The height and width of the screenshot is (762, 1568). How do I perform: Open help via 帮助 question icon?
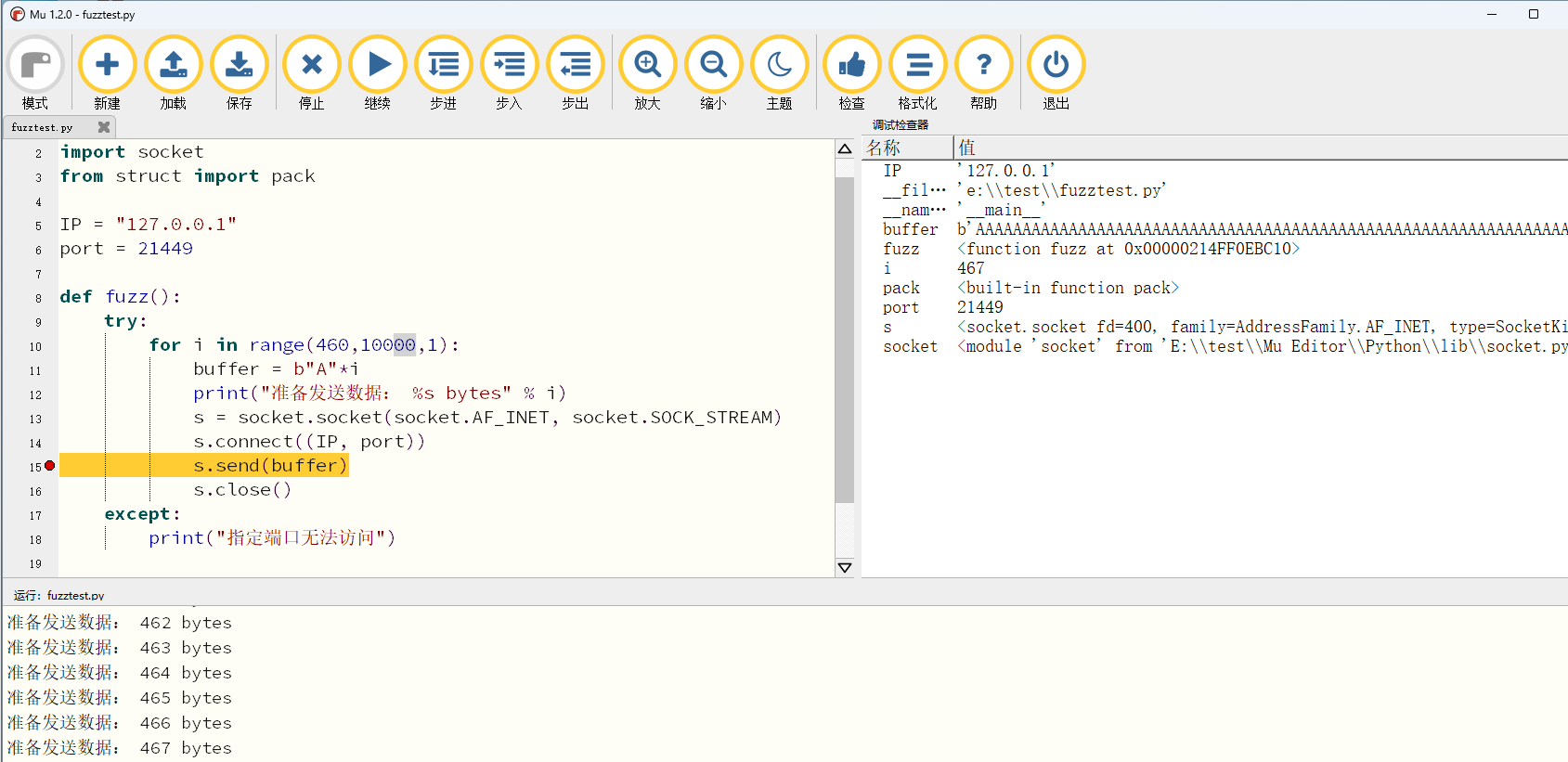[984, 73]
